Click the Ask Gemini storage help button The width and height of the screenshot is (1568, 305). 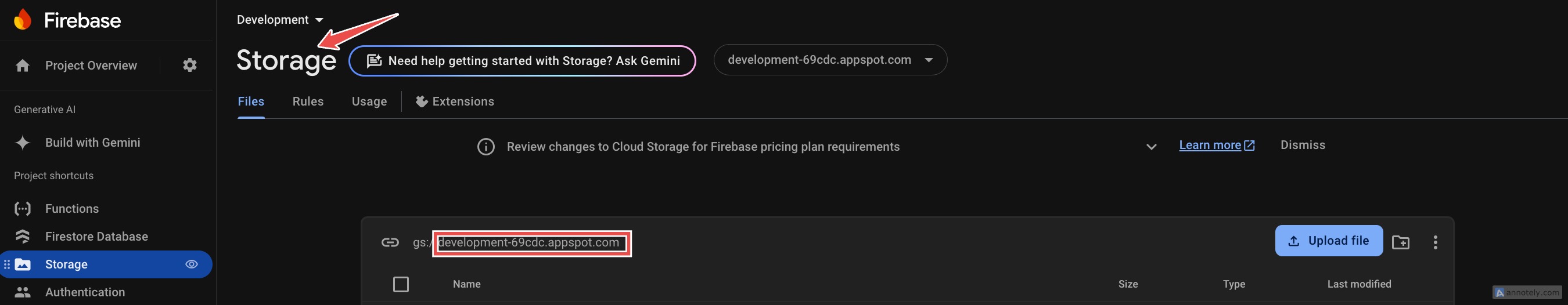pos(522,61)
